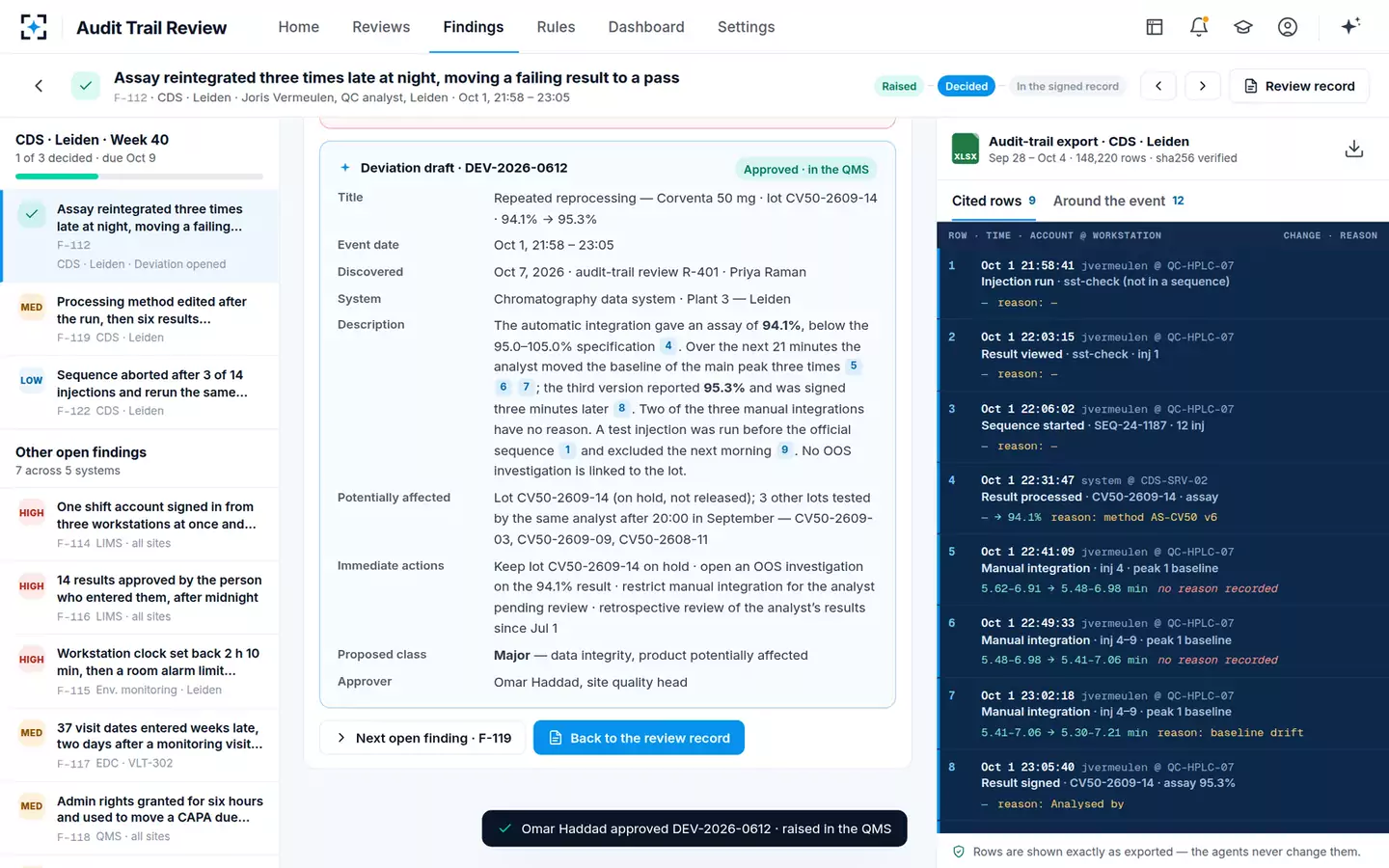Open the layout panel icon in header
This screenshot has width=1389, height=868.
point(1155,27)
